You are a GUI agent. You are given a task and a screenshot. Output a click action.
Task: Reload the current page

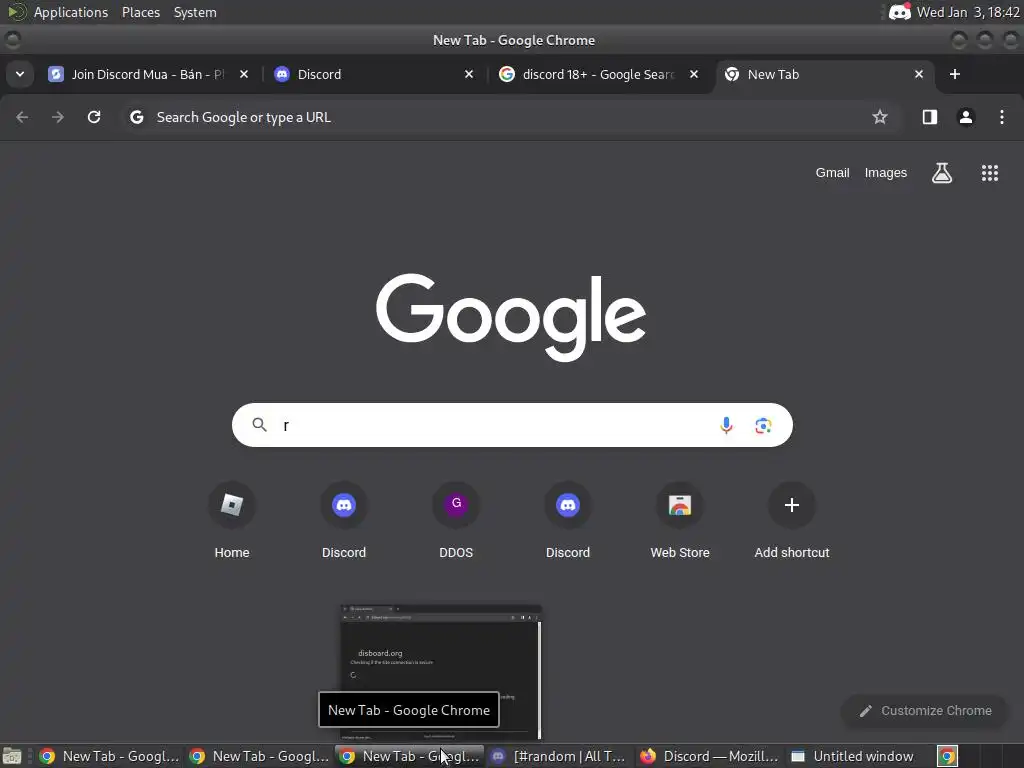tap(94, 117)
